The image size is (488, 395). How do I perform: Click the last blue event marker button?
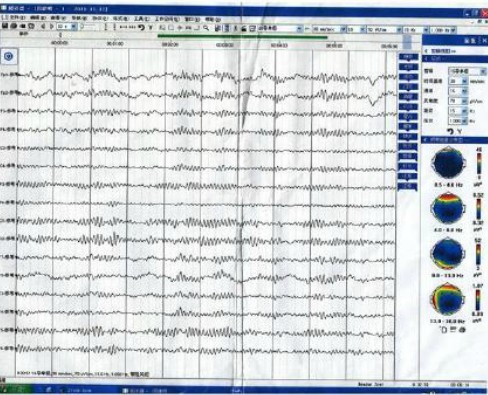[x=408, y=186]
